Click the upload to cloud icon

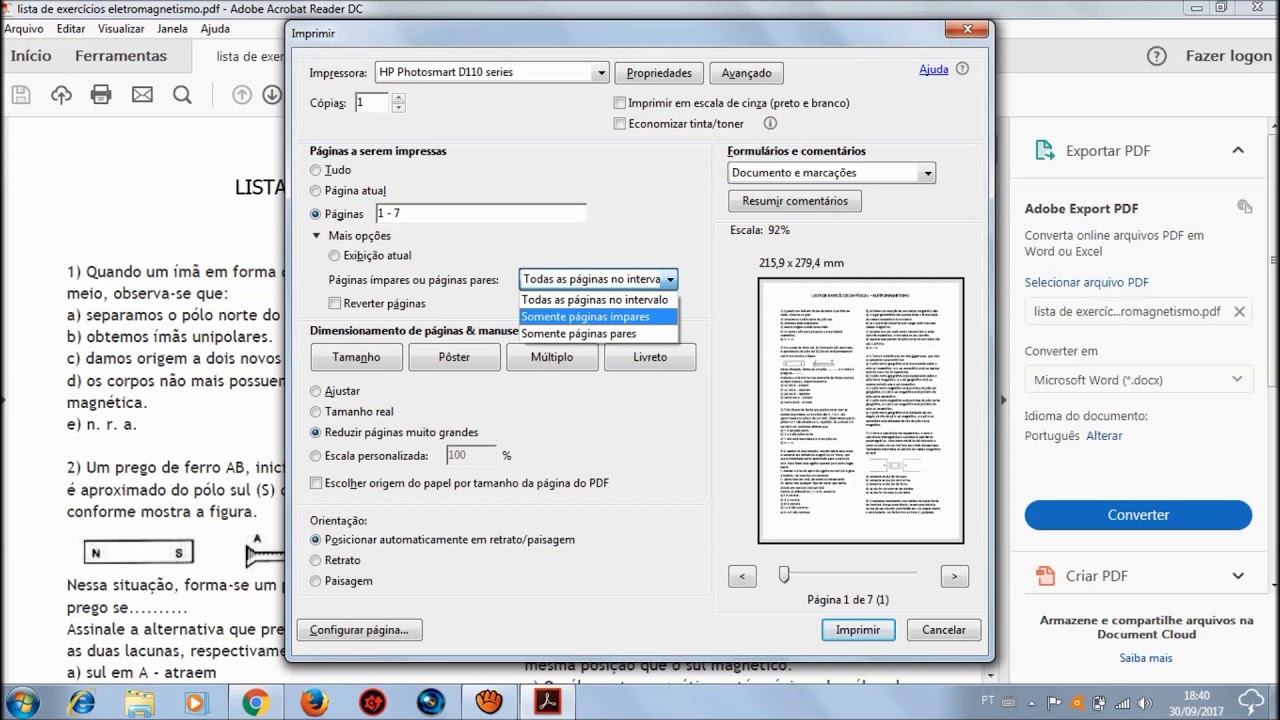(61, 95)
